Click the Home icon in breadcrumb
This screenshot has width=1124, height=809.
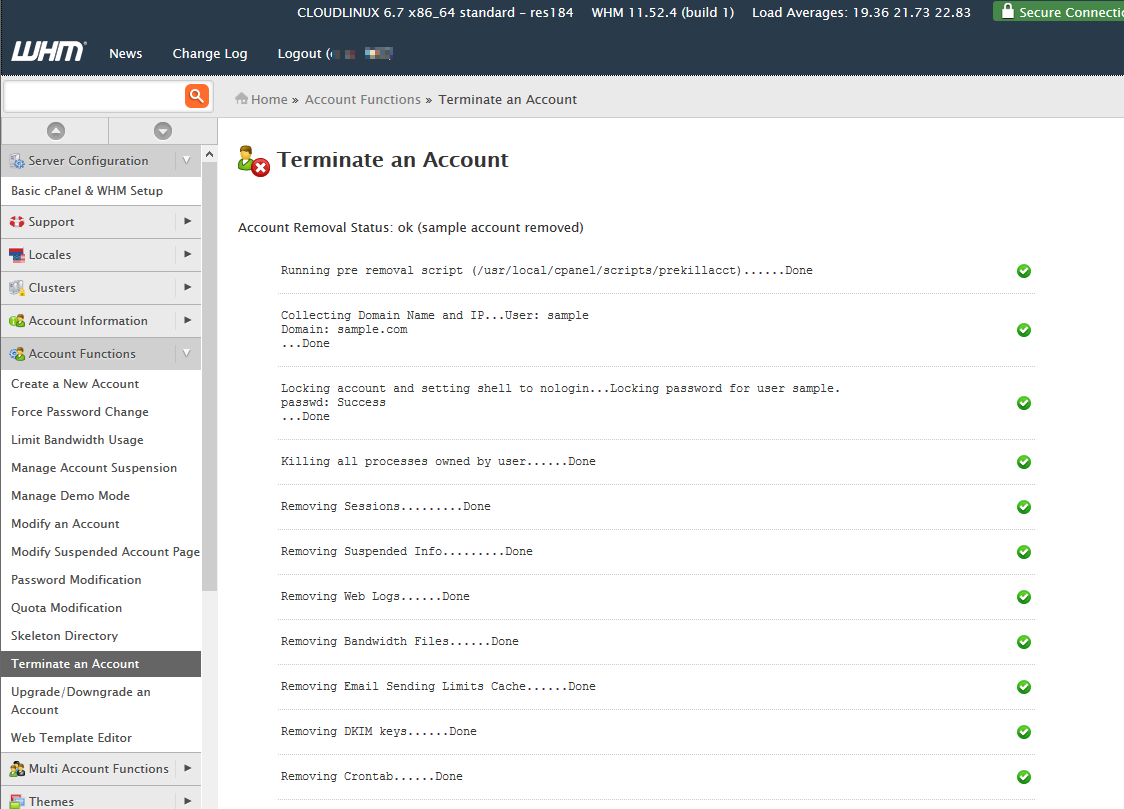click(242, 99)
